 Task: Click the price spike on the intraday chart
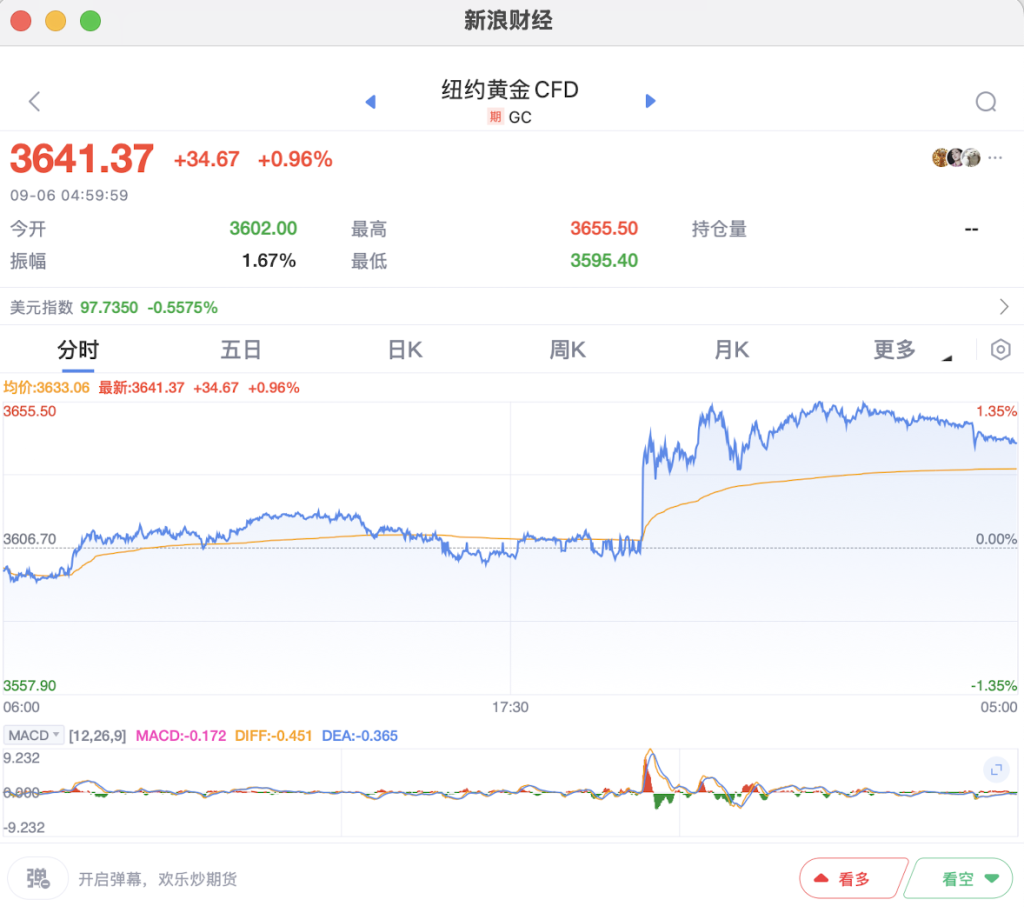pos(643,490)
